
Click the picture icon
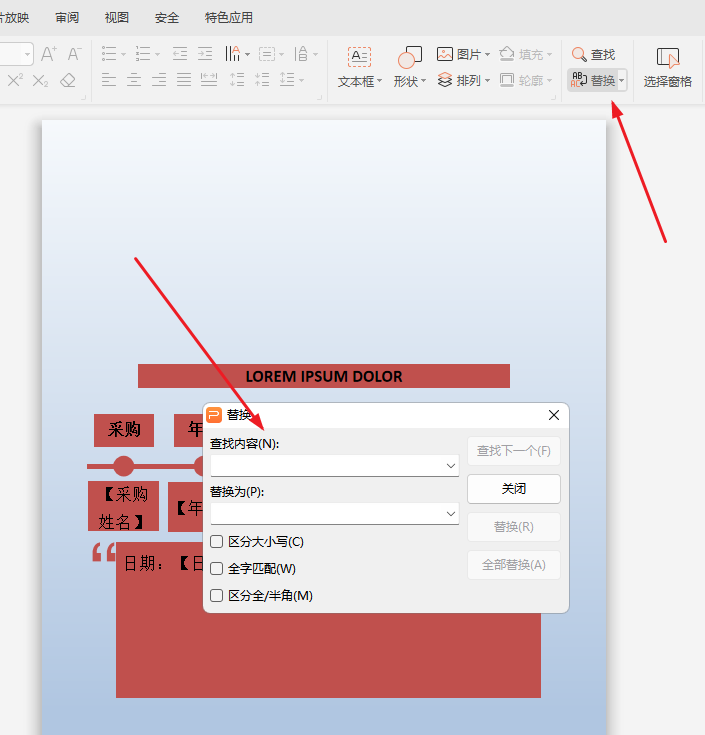(444, 54)
